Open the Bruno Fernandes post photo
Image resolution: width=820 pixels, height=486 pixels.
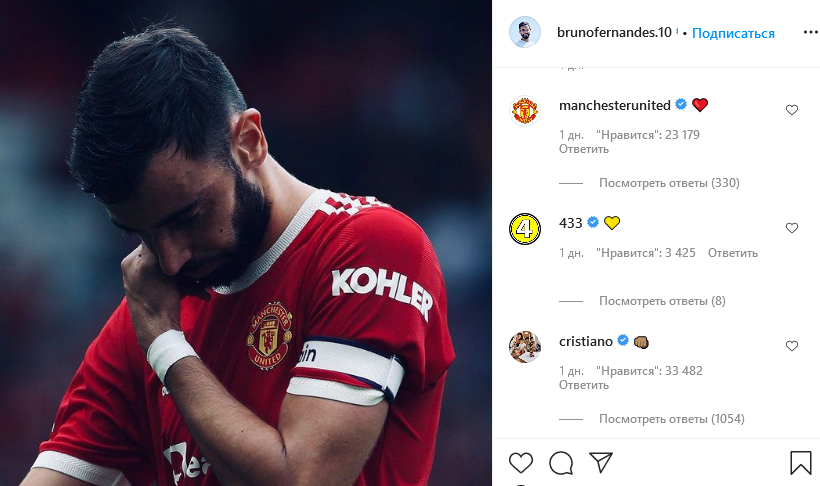(x=246, y=243)
